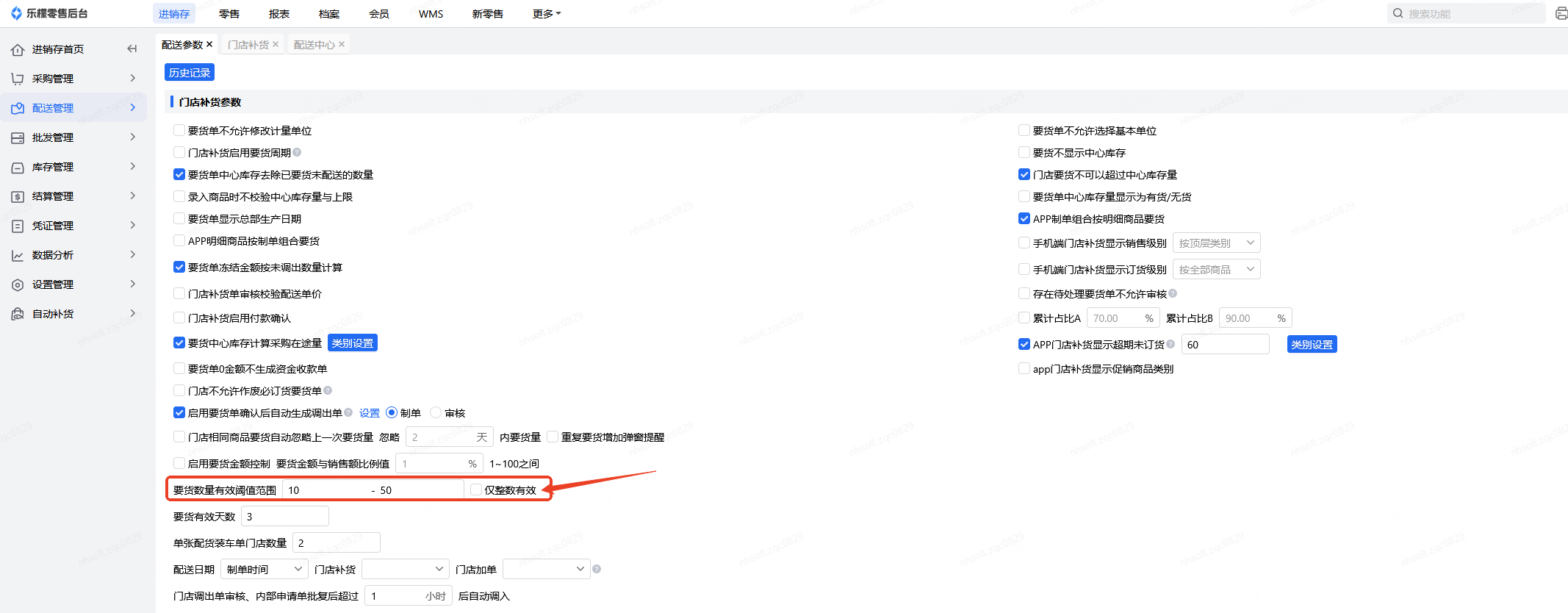Image resolution: width=1568 pixels, height=613 pixels.
Task: Open the 门店补货 date dropdown
Action: coord(406,569)
